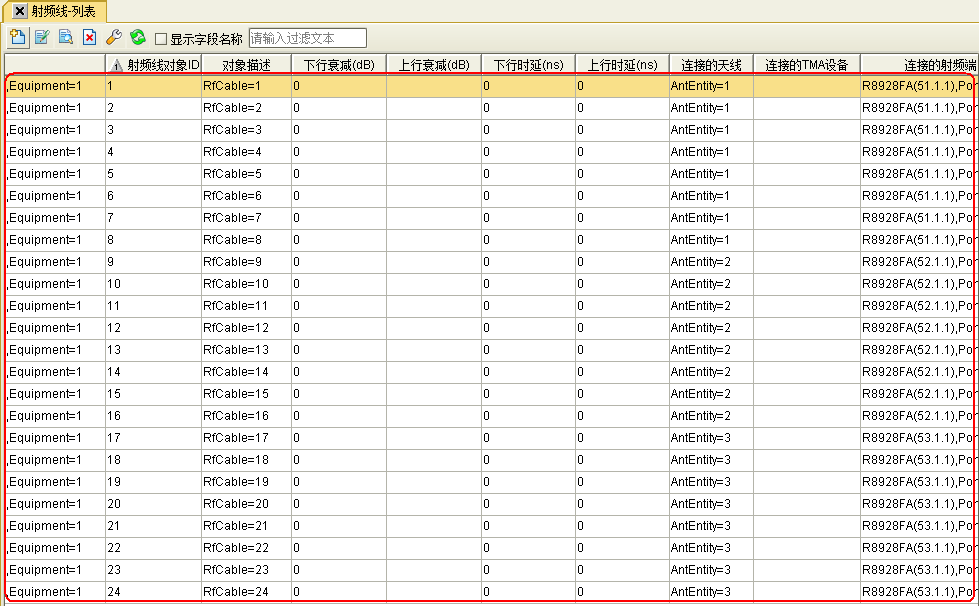Viewport: 979px width, 606px height.
Task: Click AntEntity=2 in the RfCable=16 row
Action: point(711,416)
